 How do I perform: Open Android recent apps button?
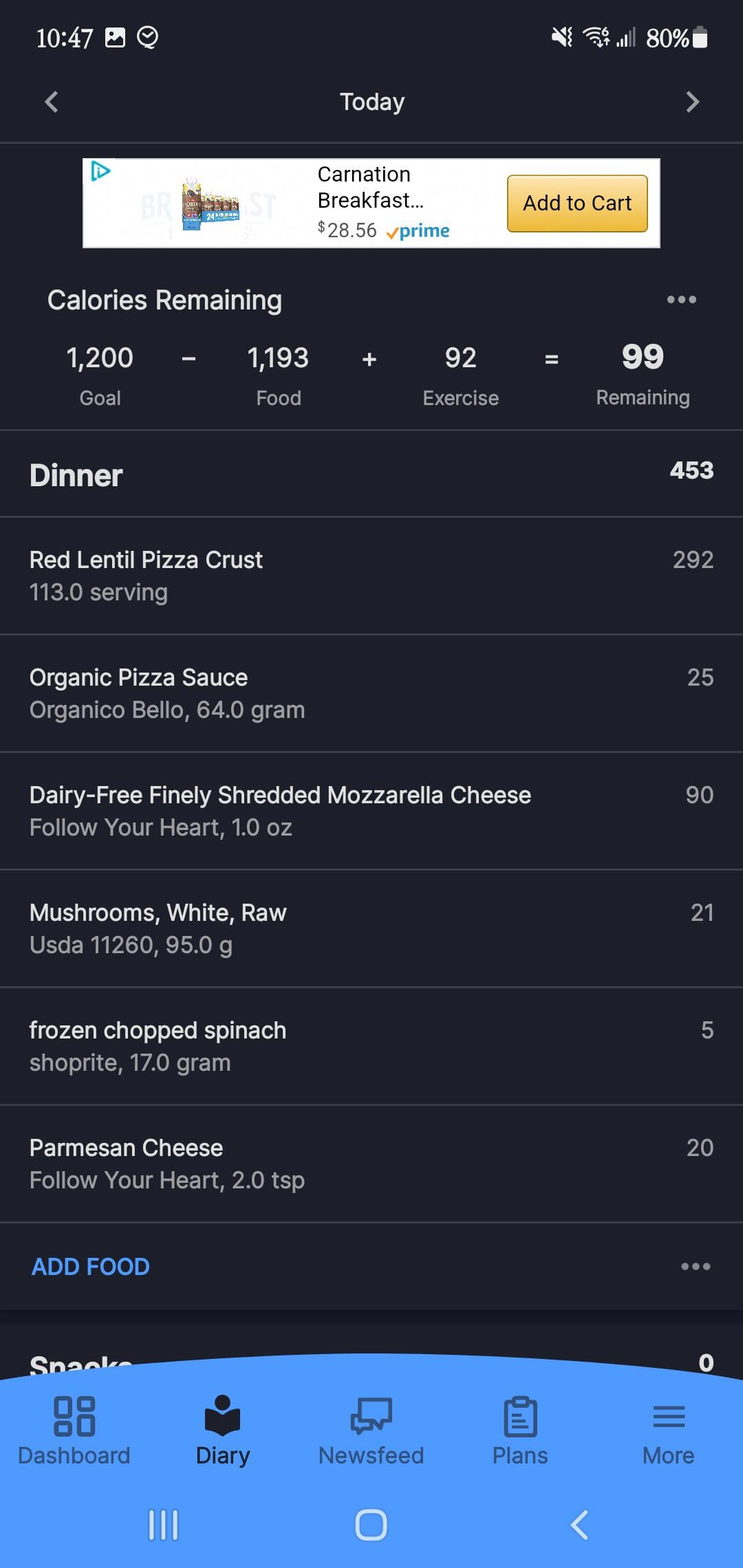[x=164, y=1525]
